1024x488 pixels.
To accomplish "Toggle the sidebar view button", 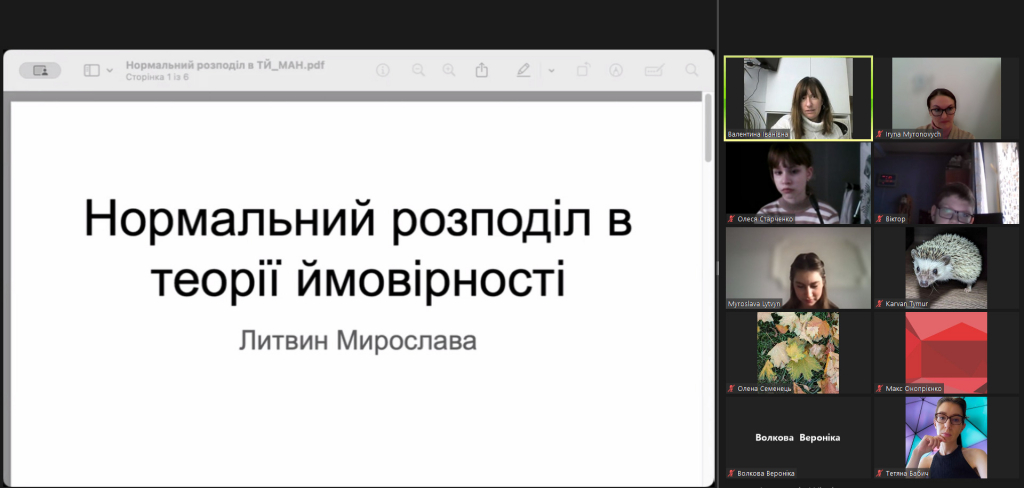I will pos(92,71).
